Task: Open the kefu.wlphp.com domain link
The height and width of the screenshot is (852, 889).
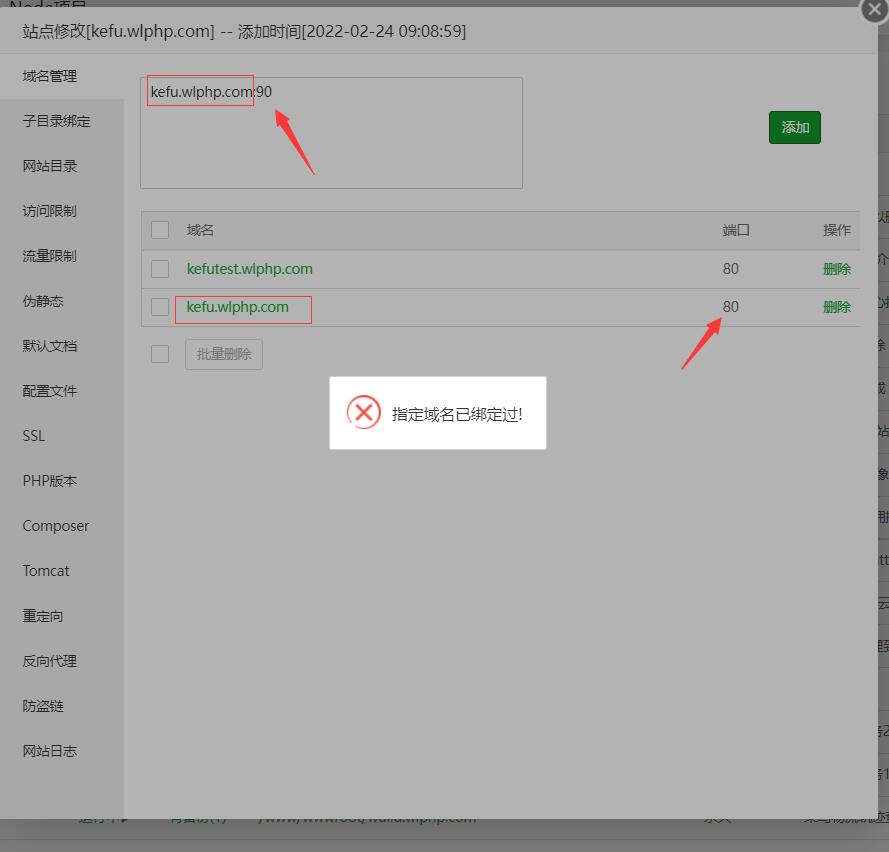Action: pos(237,307)
